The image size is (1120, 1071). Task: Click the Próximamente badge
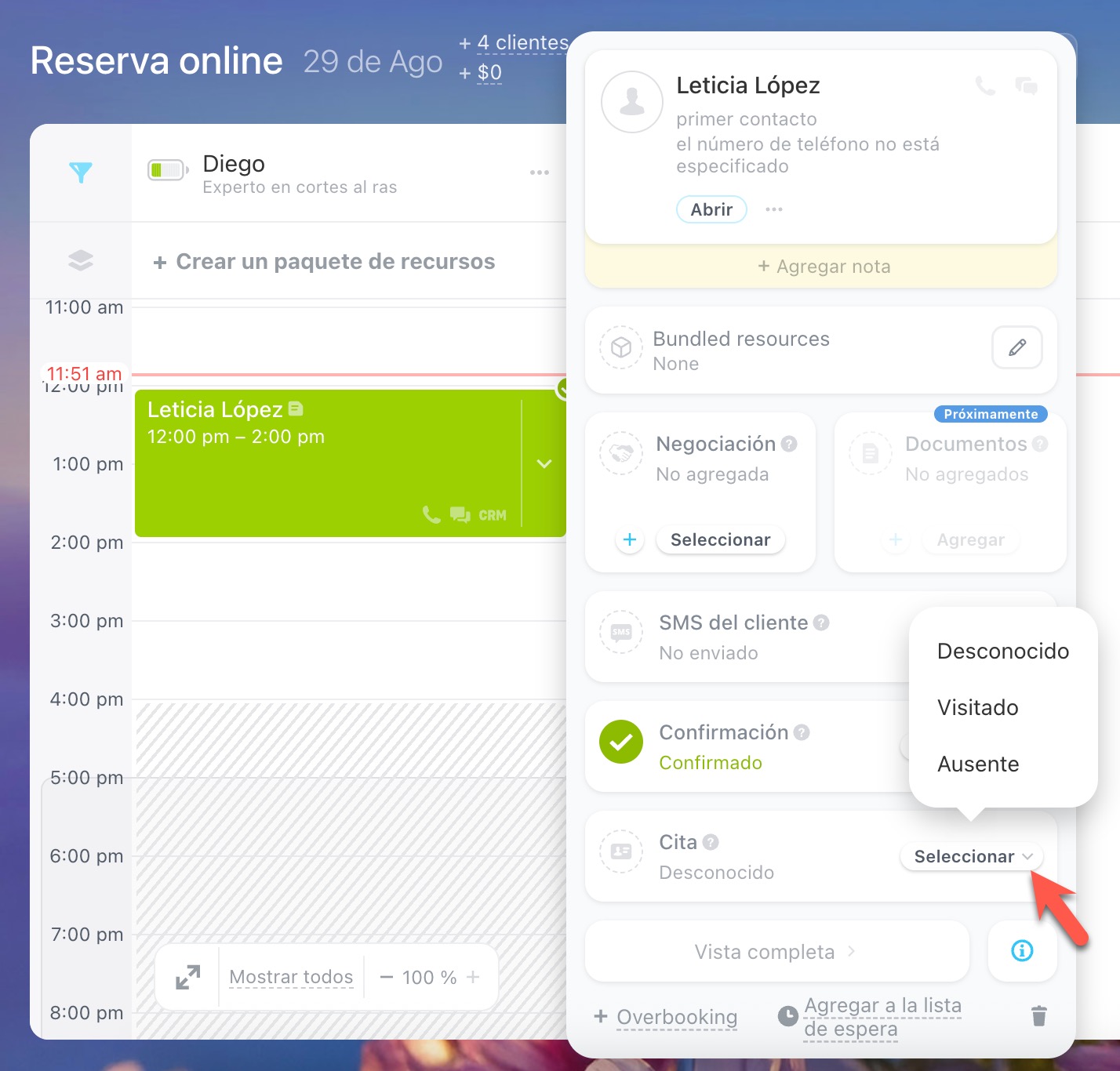pos(991,414)
